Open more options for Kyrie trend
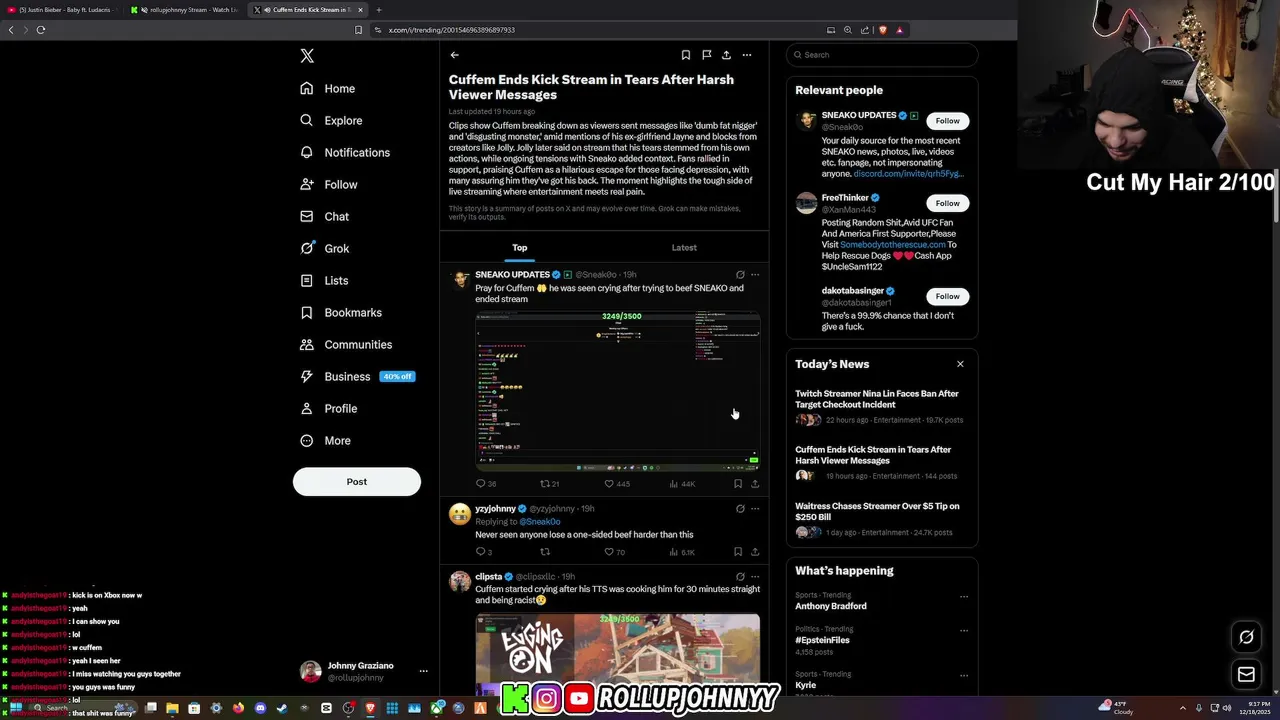 pyautogui.click(x=964, y=676)
